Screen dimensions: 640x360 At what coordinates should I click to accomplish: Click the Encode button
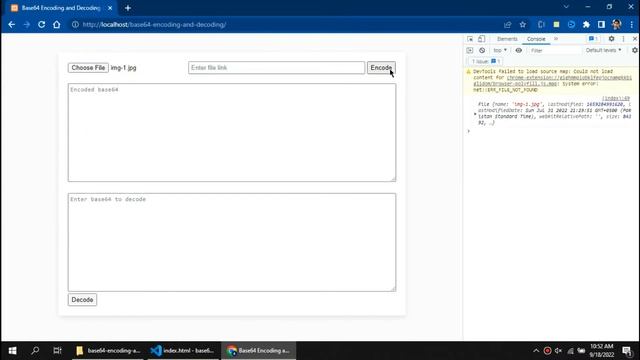[x=381, y=68]
